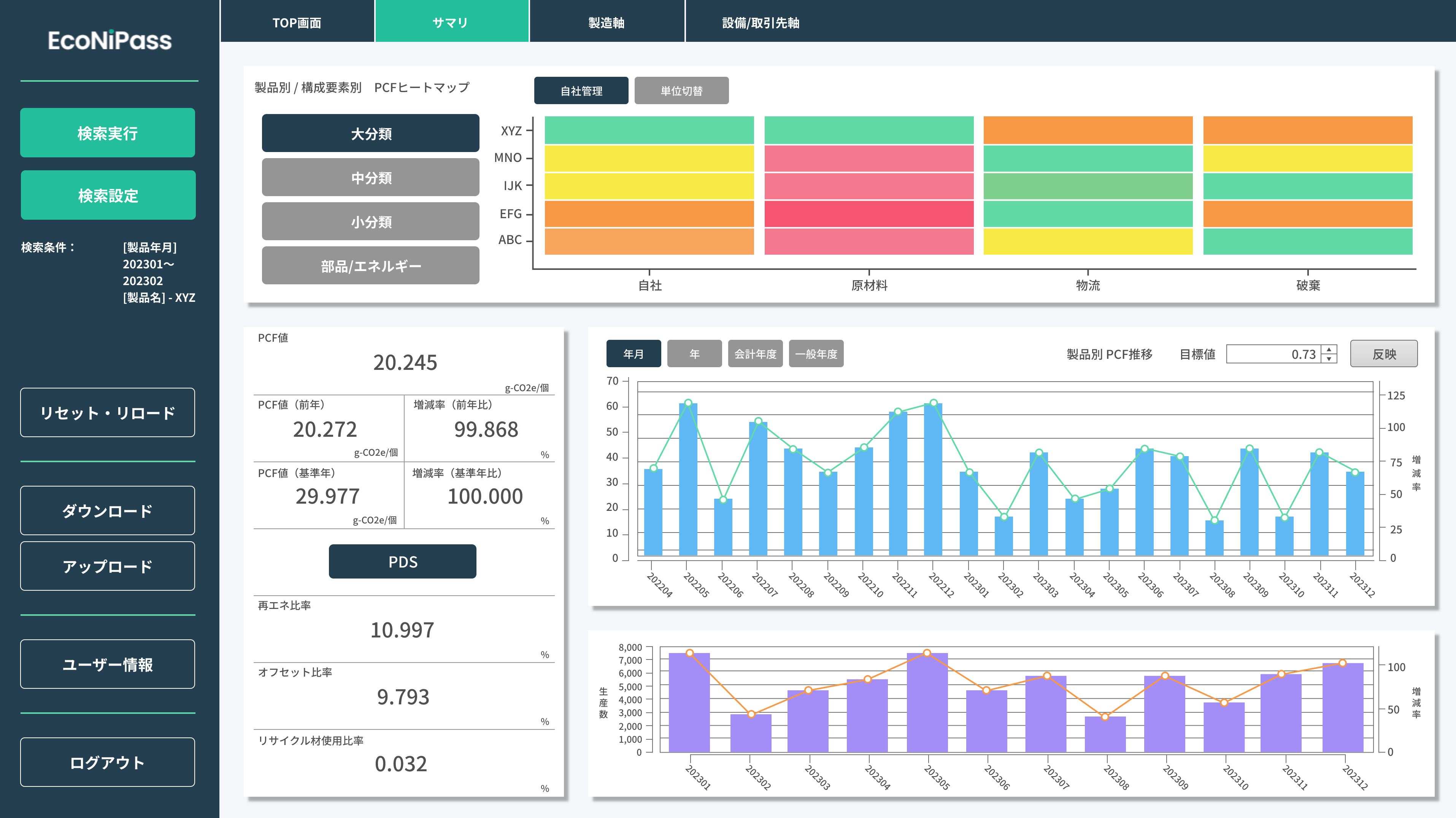
Task: Select the 年 period option
Action: (x=694, y=354)
